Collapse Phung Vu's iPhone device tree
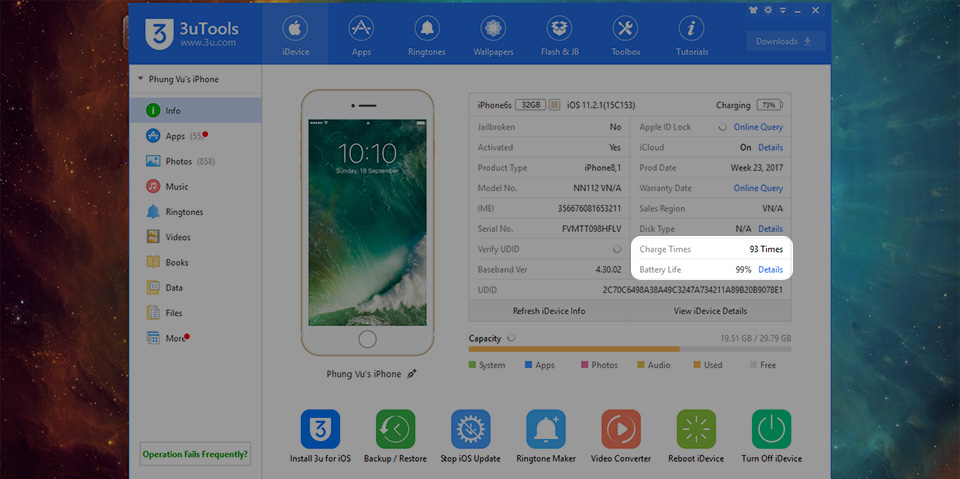The image size is (960, 479). 141,79
